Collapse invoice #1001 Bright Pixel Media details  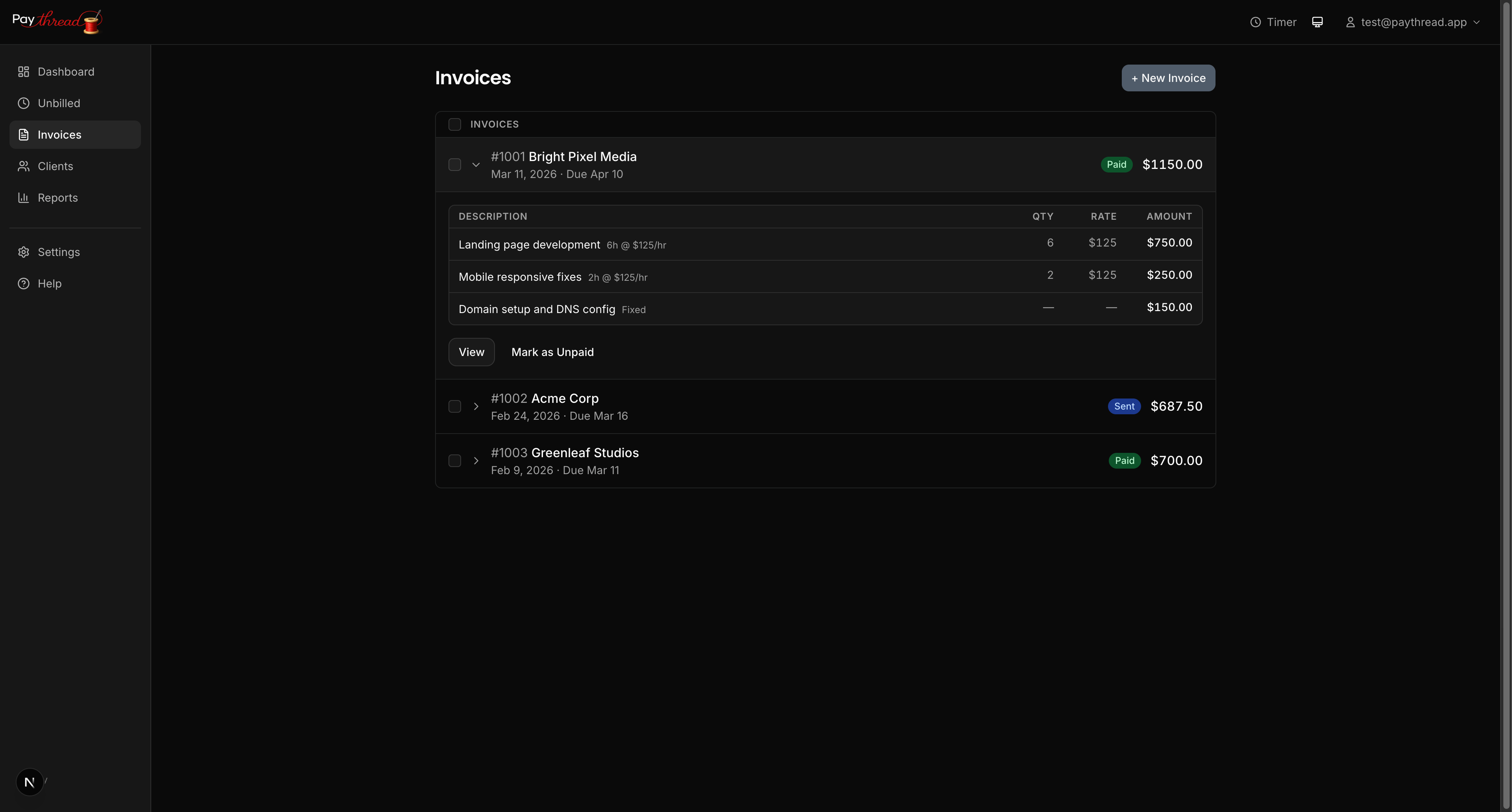(476, 164)
